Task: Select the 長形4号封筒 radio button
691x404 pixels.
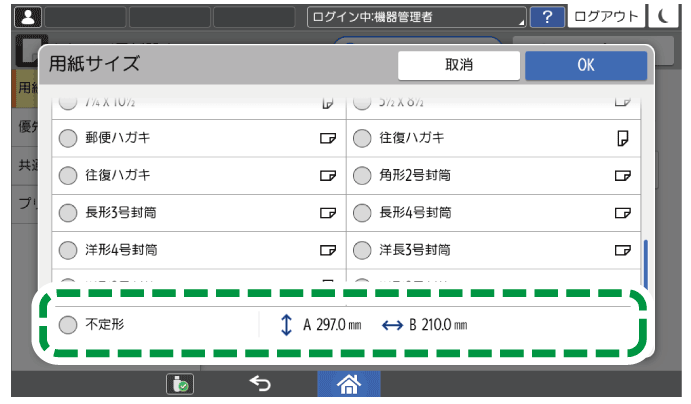Action: pyautogui.click(x=362, y=213)
